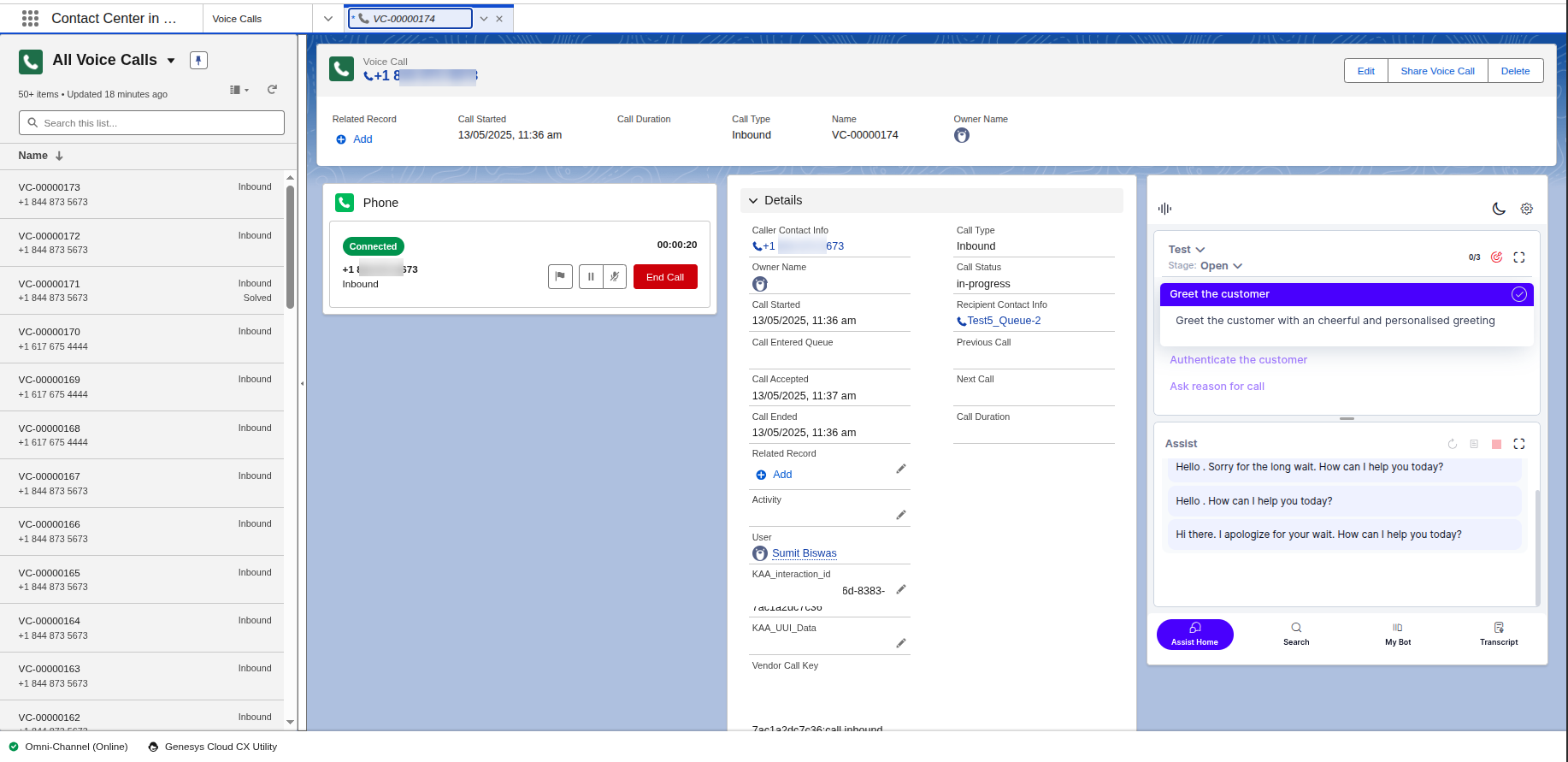Open the App Launcher grid

coord(30,18)
